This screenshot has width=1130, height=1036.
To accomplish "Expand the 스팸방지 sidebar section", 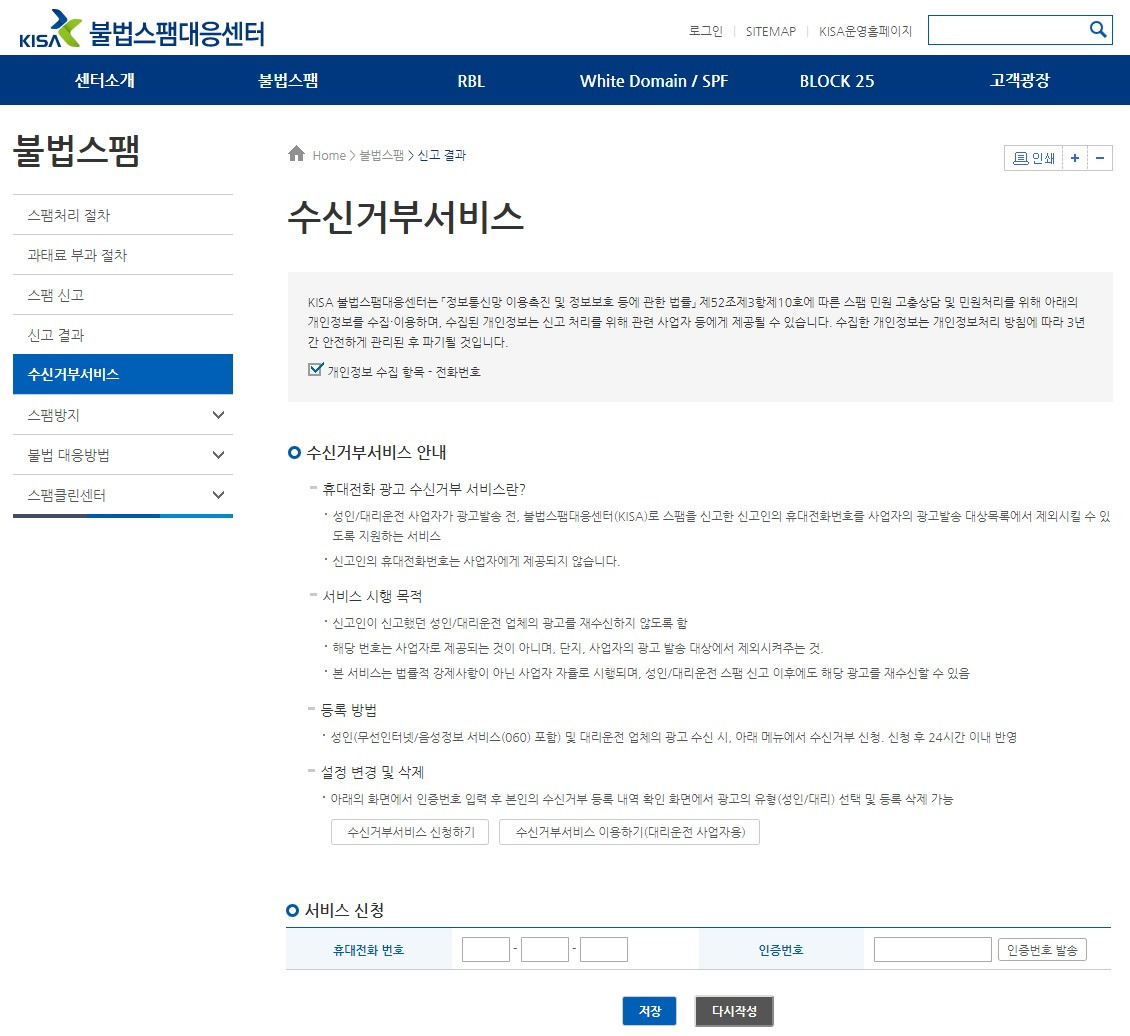I will (122, 414).
